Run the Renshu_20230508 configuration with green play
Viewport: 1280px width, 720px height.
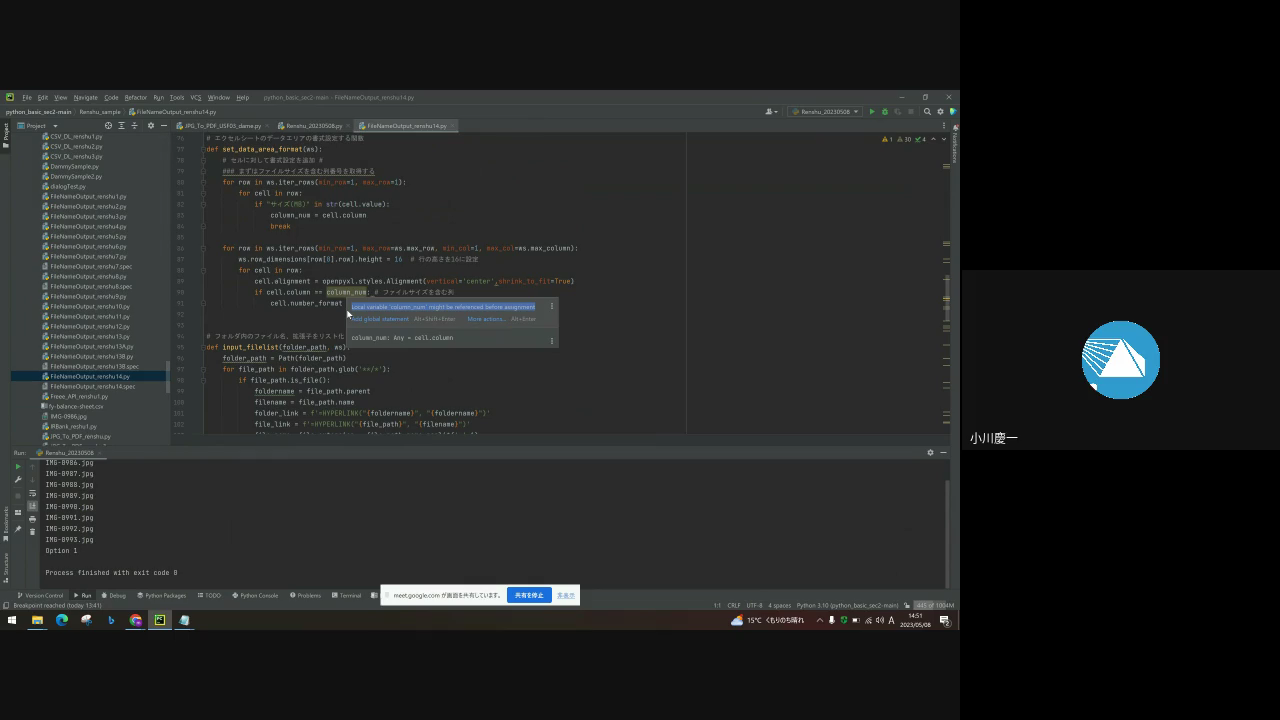(x=872, y=112)
